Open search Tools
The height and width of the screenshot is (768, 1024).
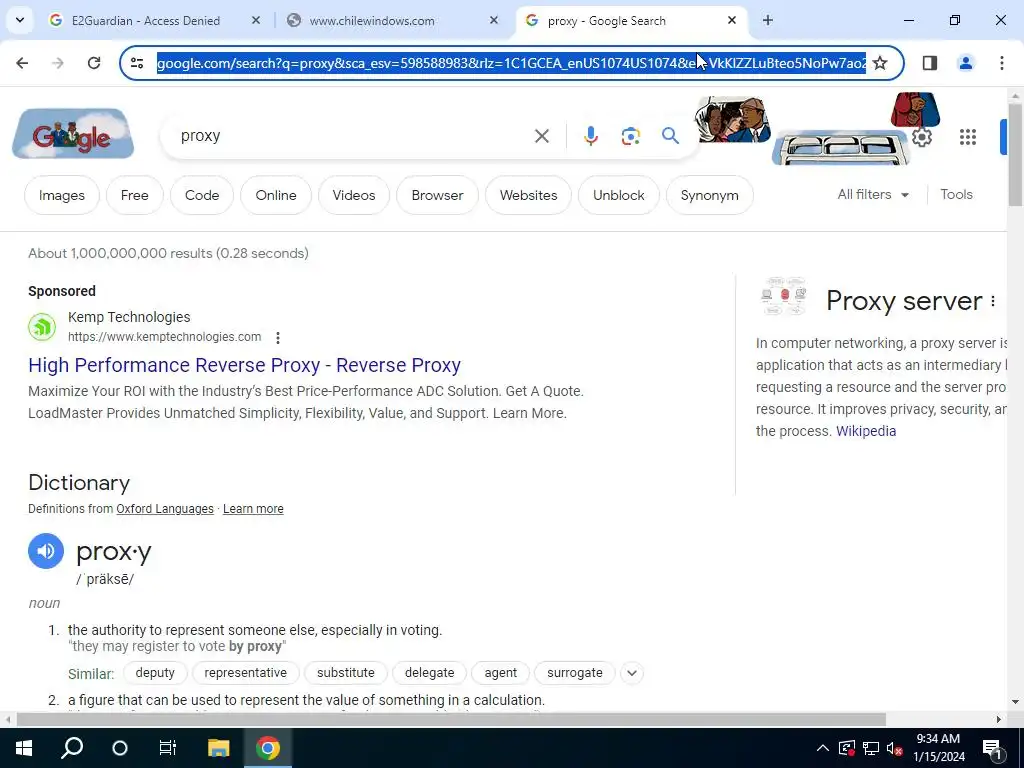pos(956,195)
